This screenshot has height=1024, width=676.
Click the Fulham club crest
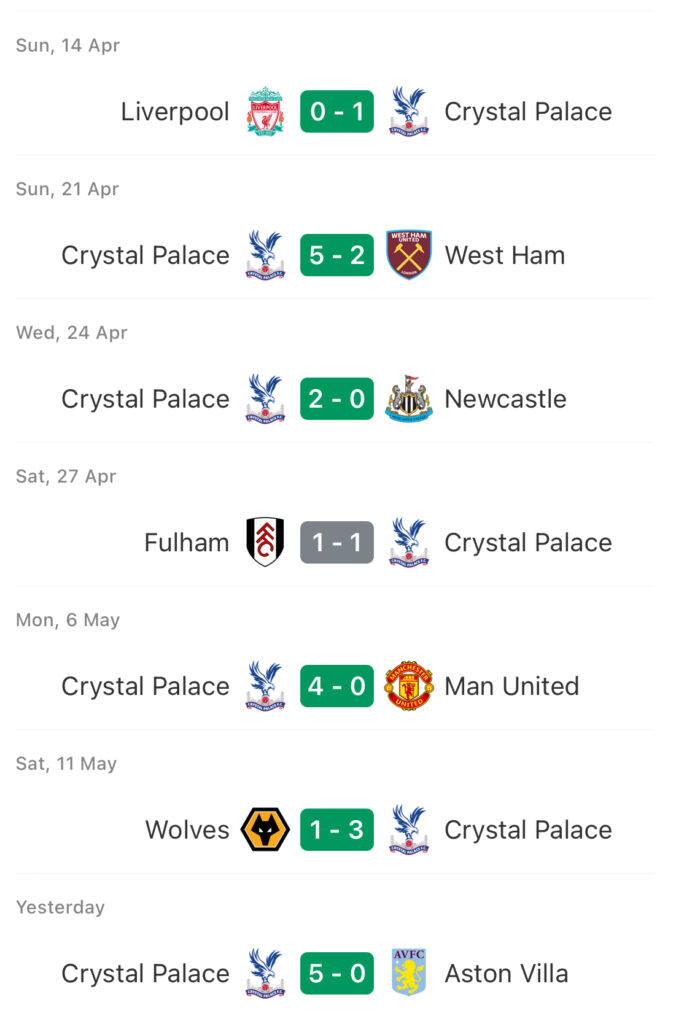265,542
